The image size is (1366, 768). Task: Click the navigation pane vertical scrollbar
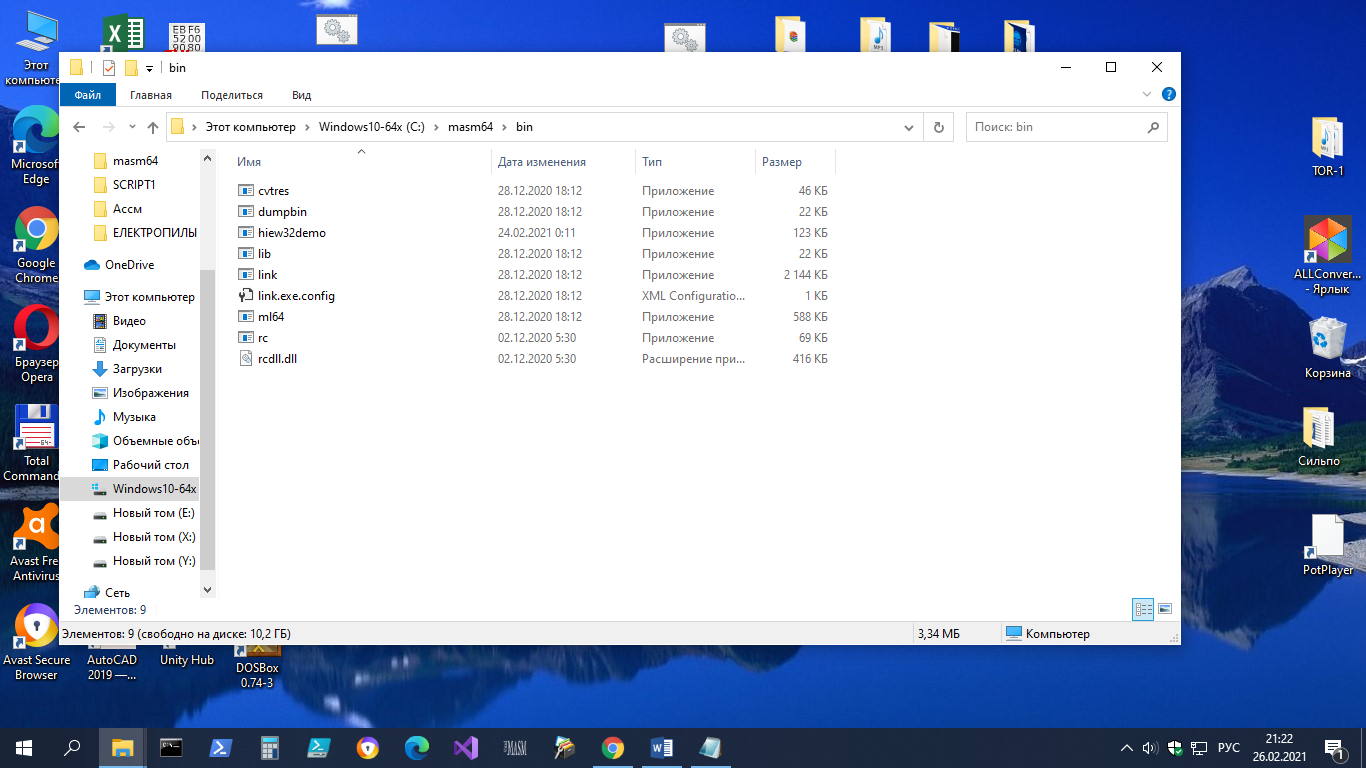pos(207,420)
